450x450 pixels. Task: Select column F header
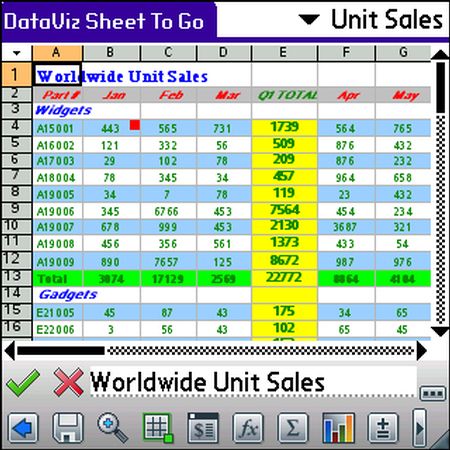pyautogui.click(x=346, y=53)
